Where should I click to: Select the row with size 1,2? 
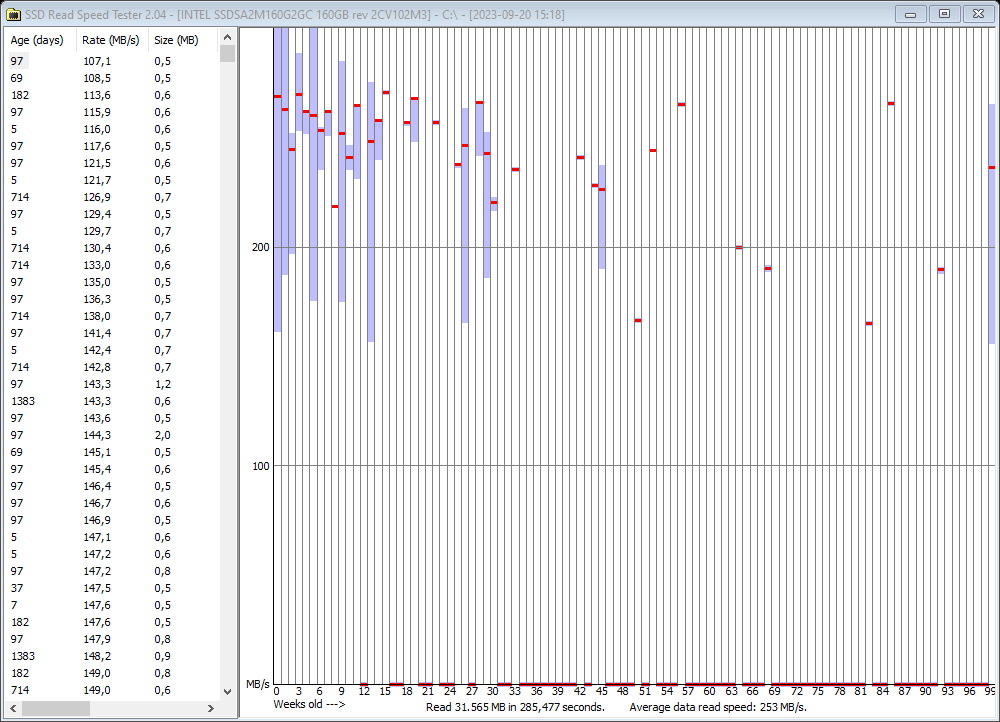113,384
